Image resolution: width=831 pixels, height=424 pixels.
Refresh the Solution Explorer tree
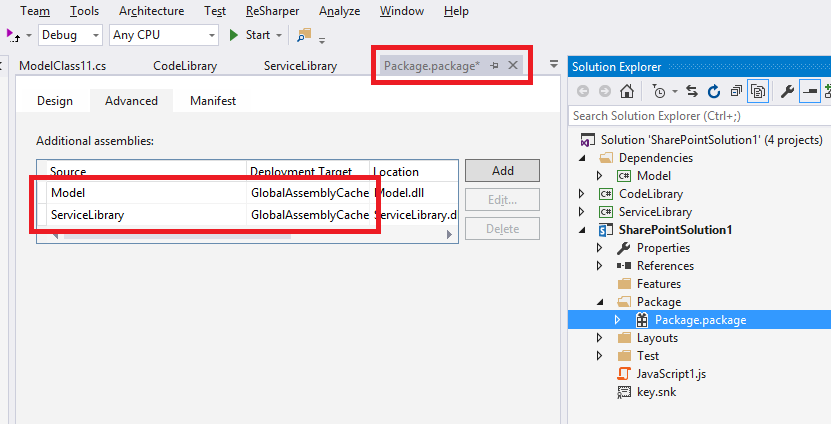(x=713, y=91)
